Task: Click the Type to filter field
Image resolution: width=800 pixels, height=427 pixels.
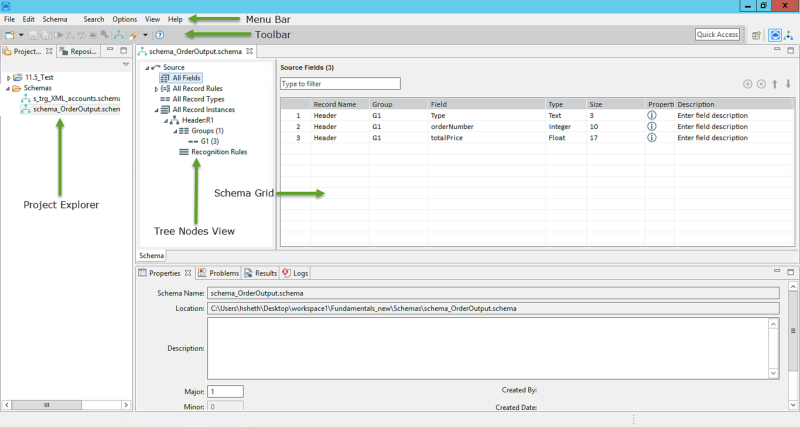Action: 340,84
